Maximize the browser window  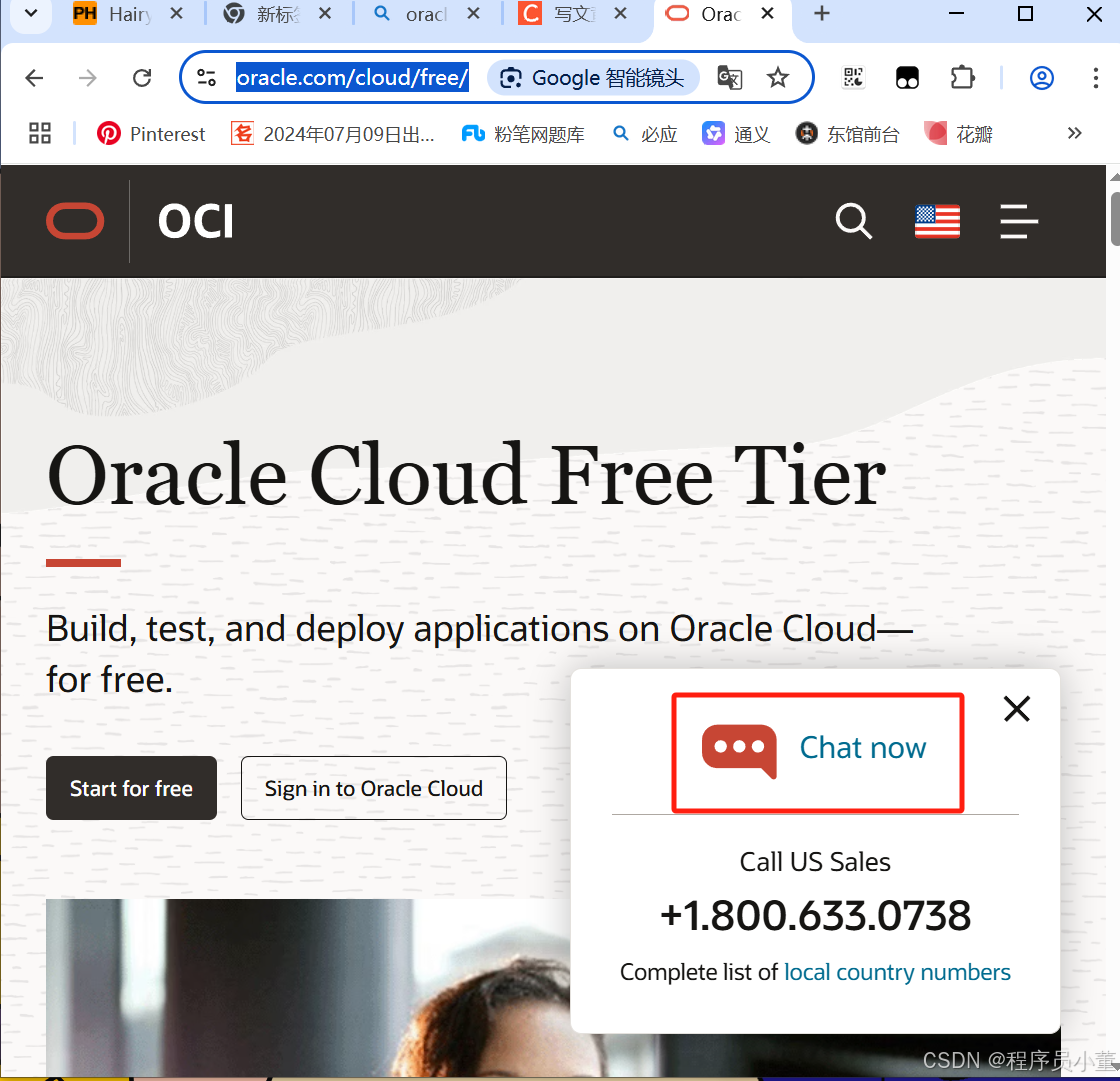coord(1025,14)
